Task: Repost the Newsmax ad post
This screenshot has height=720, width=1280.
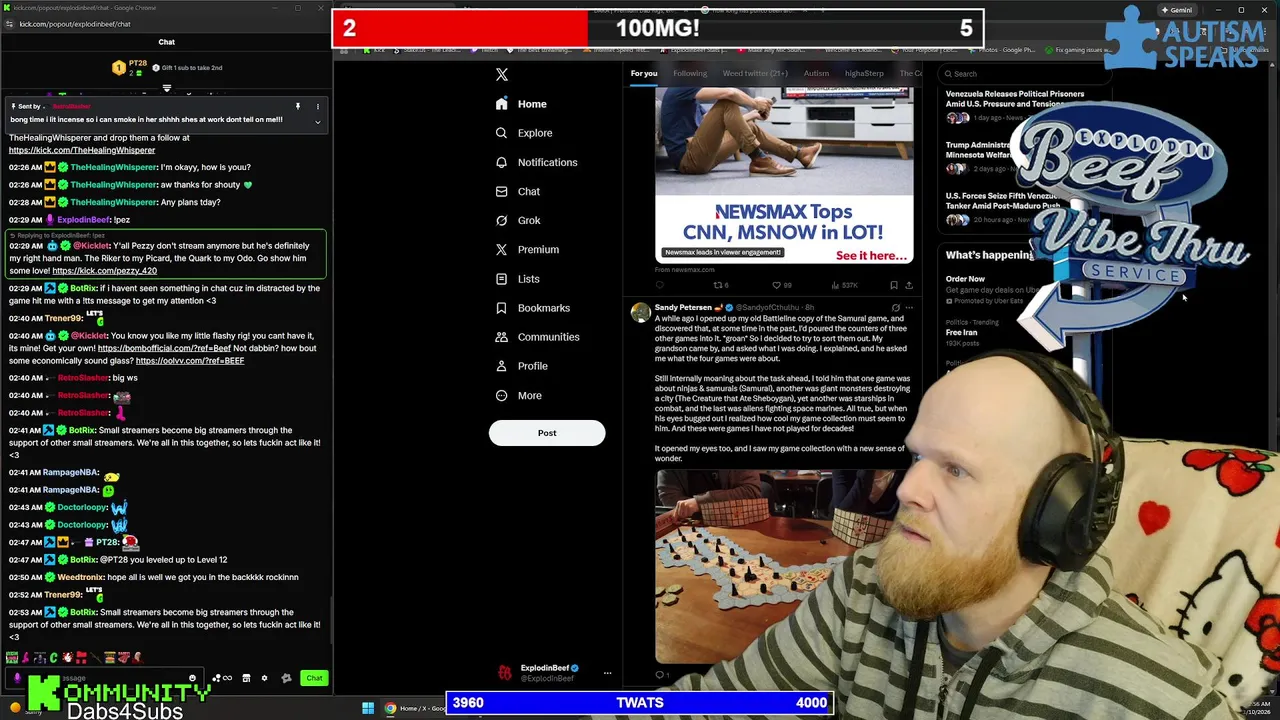Action: 719,285
